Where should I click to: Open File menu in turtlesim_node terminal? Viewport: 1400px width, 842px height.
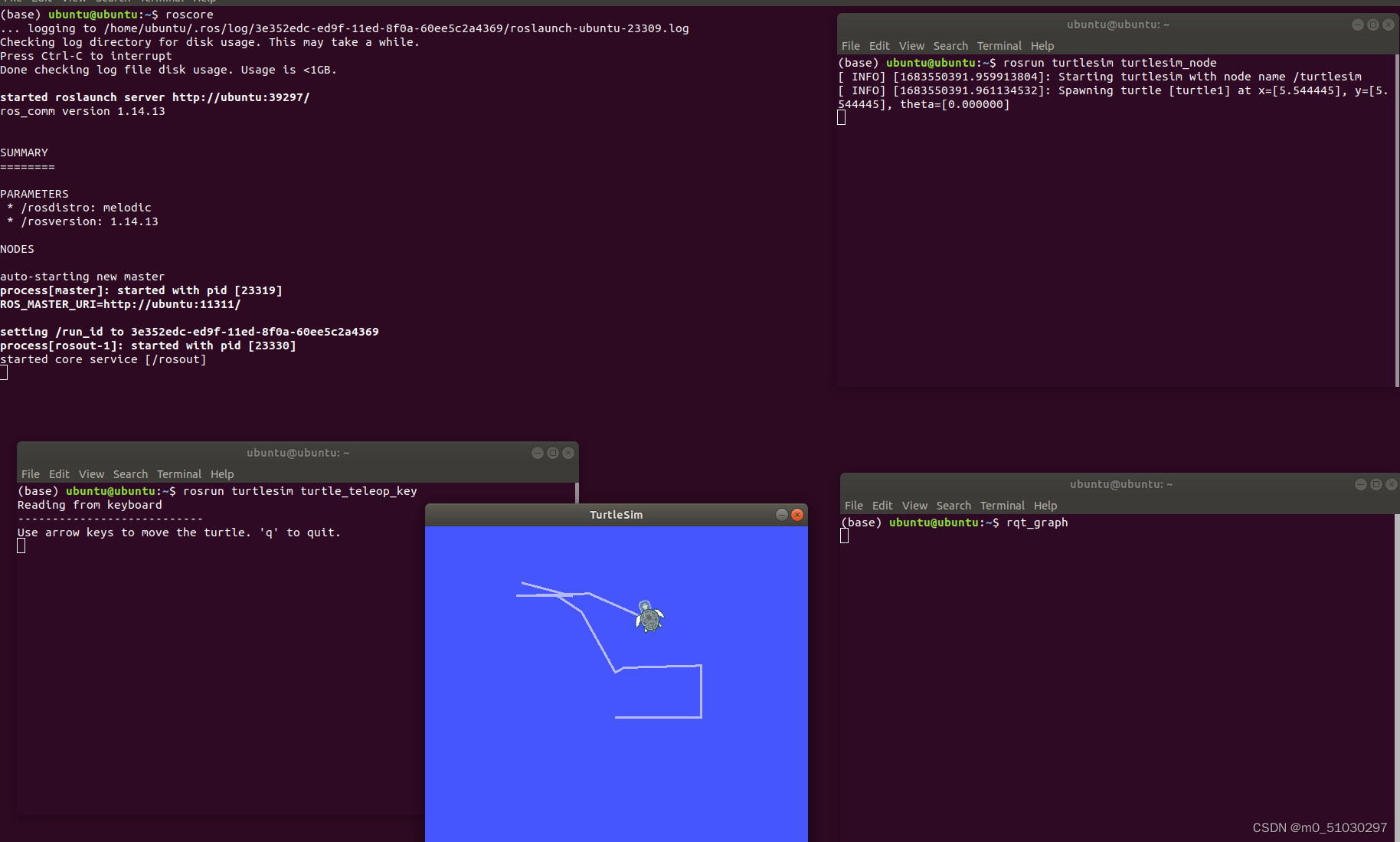click(851, 46)
